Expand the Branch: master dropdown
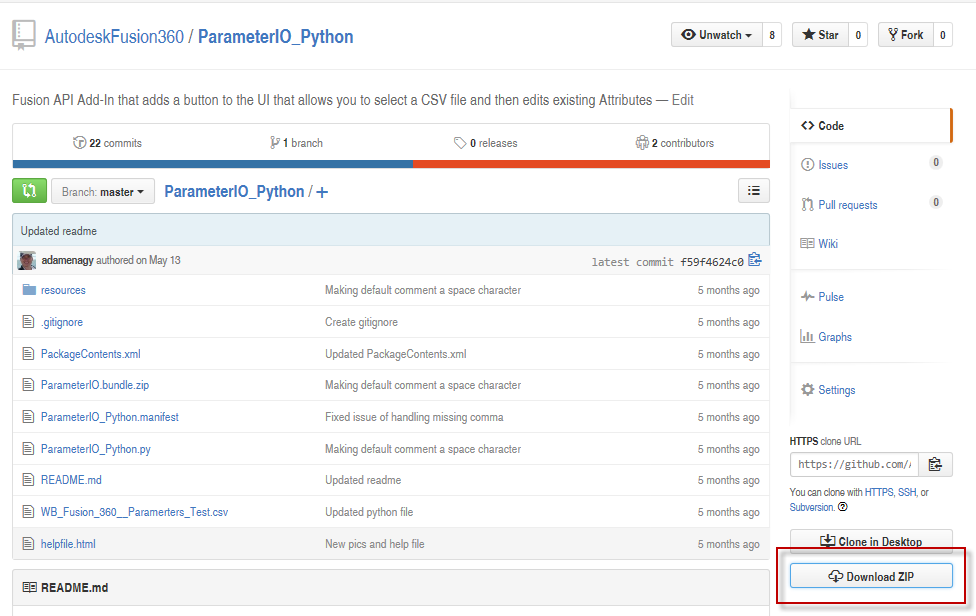The height and width of the screenshot is (616, 976). 103,191
